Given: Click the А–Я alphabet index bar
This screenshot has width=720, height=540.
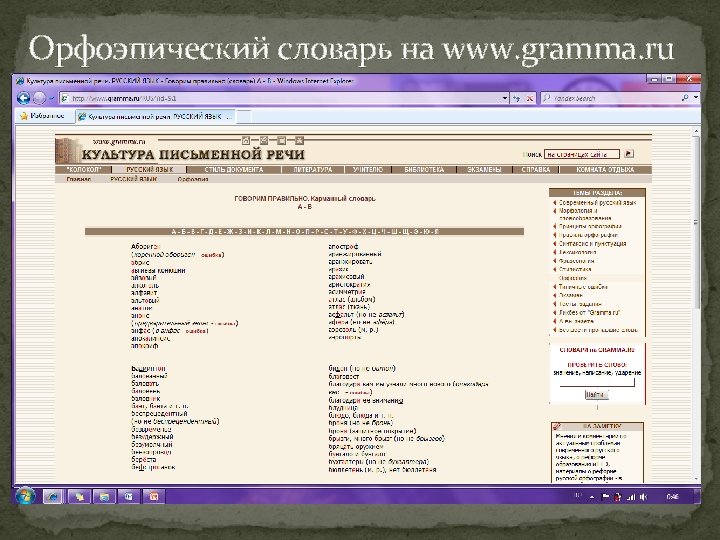Looking at the screenshot, I should pos(304,231).
